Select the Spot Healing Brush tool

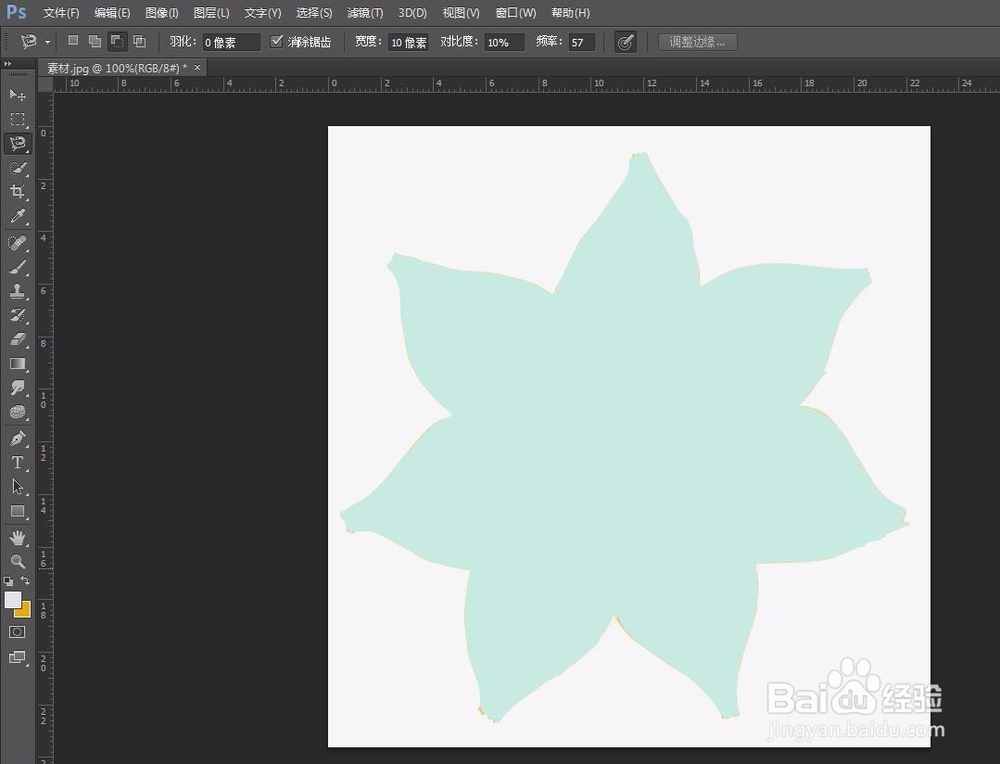pos(17,242)
